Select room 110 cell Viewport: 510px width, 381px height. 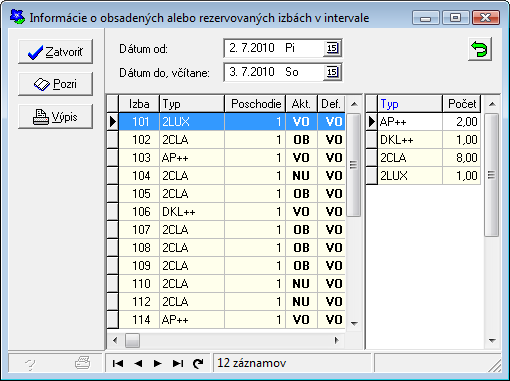tap(139, 284)
